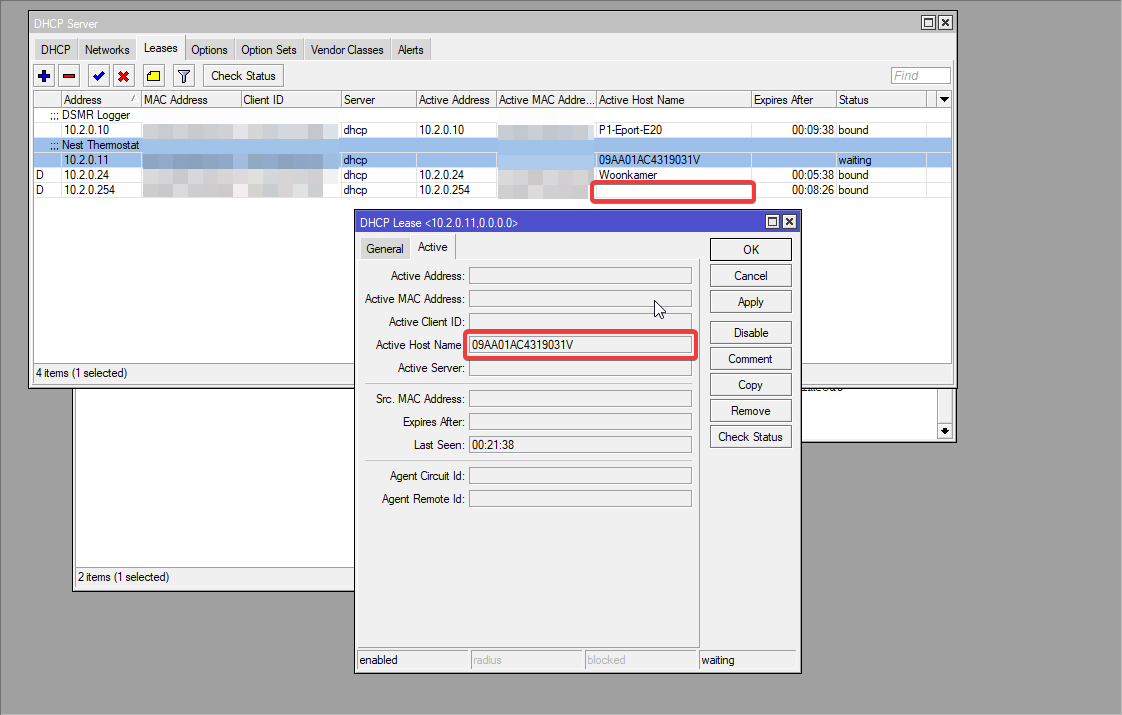Screen dimensions: 1122x715
Task: Click DSMR Logger comment row
Action: [x=492, y=115]
